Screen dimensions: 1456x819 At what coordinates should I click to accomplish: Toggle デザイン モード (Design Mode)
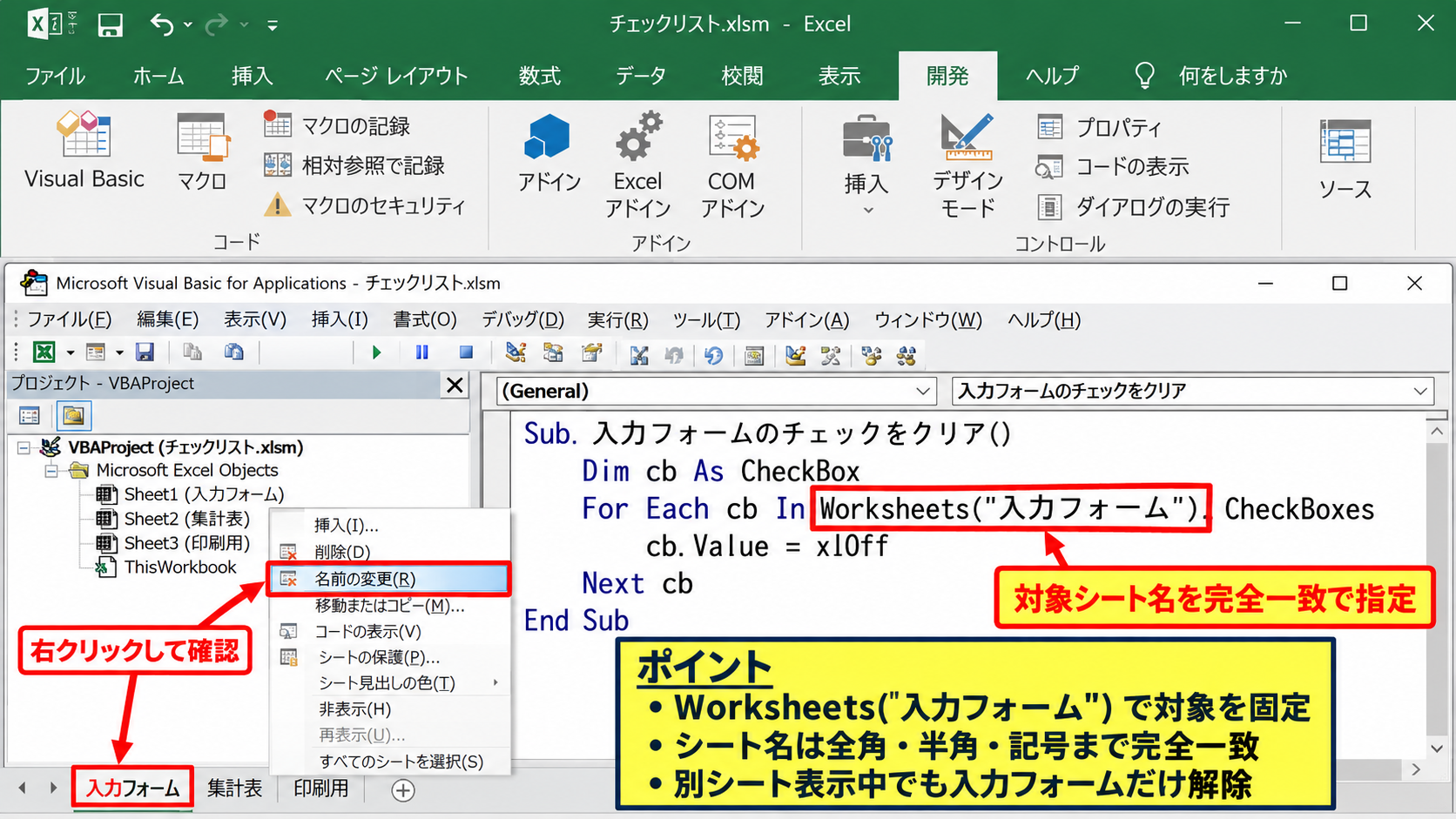click(967, 164)
